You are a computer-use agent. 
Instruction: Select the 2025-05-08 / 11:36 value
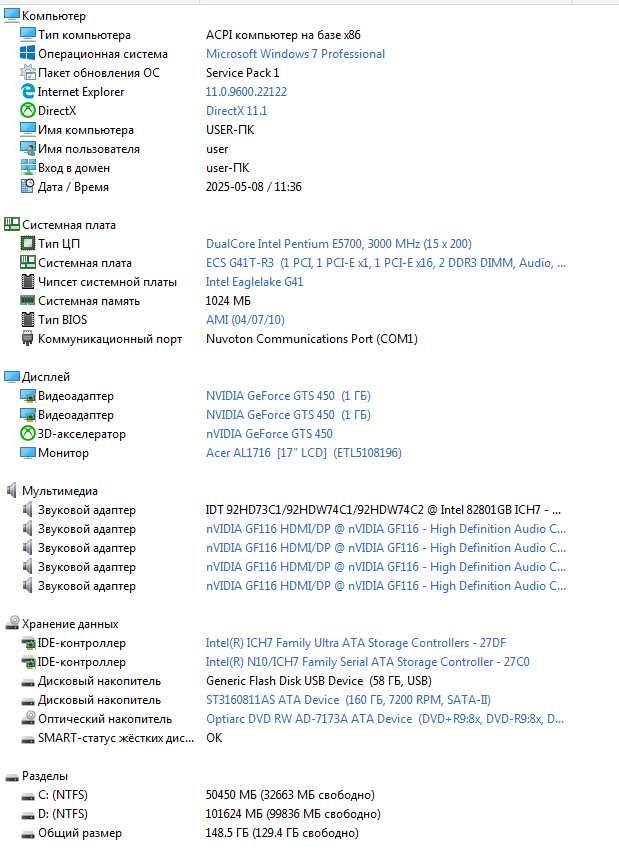coord(254,186)
